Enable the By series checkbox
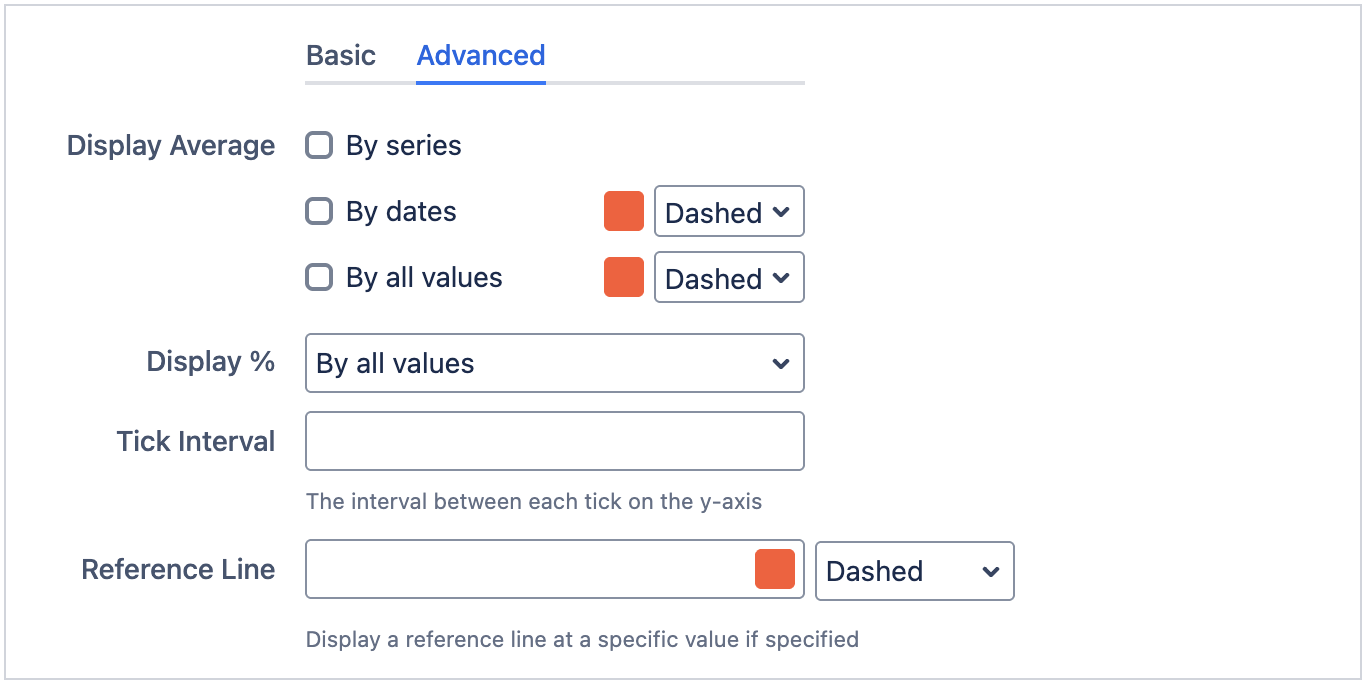 (x=318, y=145)
